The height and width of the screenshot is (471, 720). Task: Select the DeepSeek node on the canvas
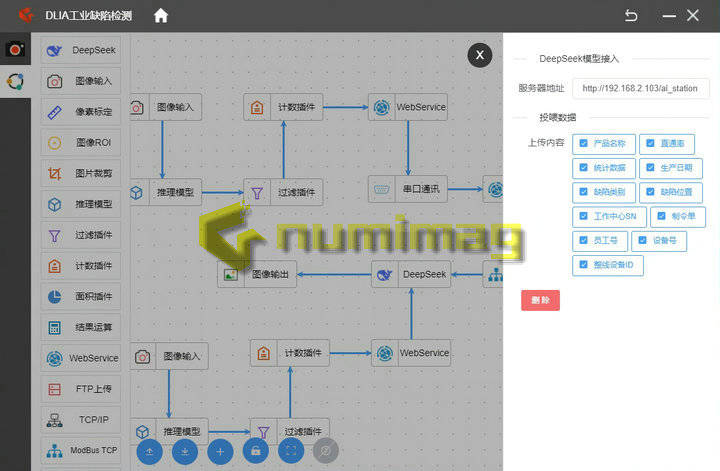tap(411, 275)
